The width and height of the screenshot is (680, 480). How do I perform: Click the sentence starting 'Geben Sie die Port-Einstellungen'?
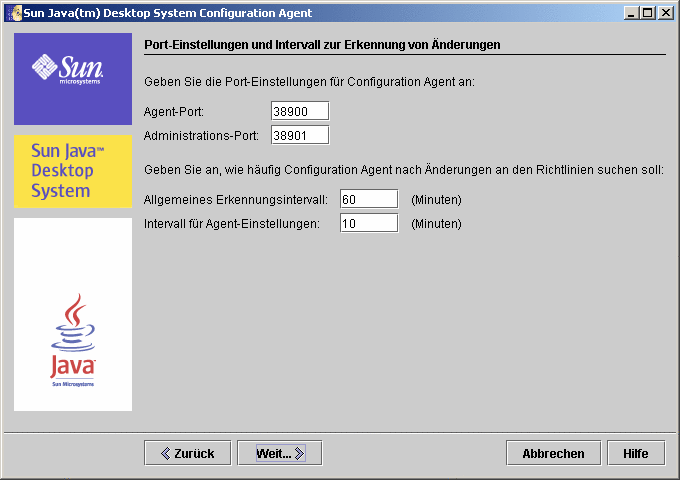[x=309, y=82]
